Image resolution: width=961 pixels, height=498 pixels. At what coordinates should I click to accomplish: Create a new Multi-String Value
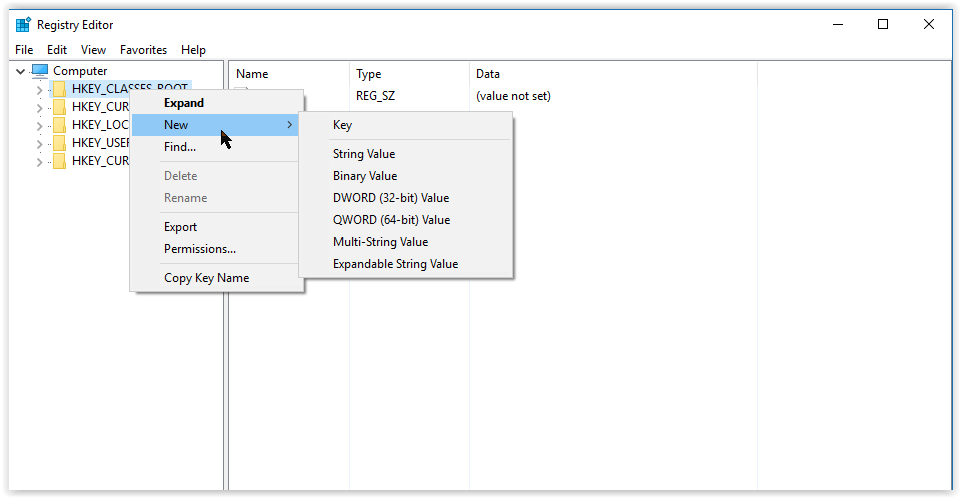point(406,242)
